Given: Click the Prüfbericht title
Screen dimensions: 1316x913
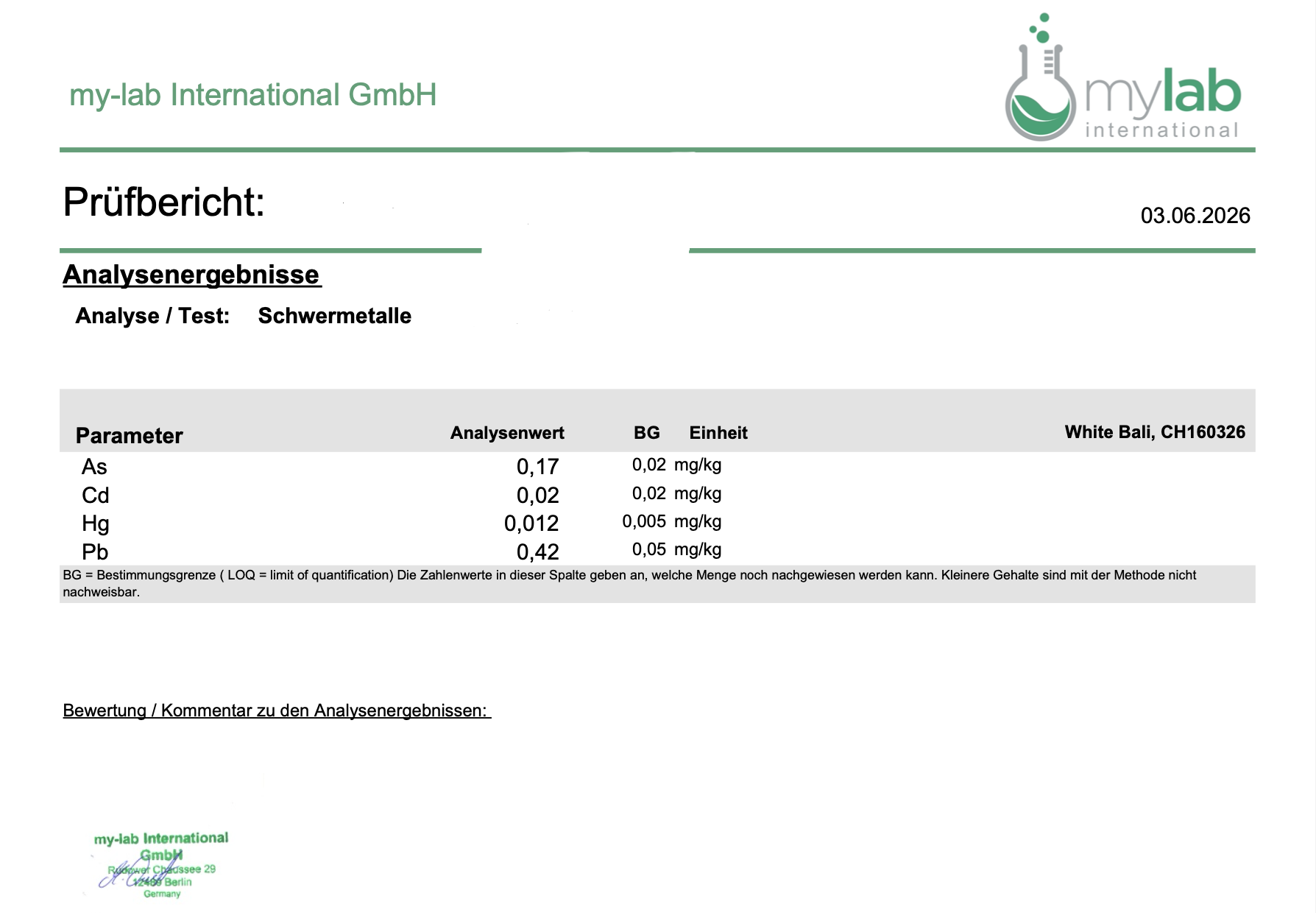Looking at the screenshot, I should tap(163, 202).
